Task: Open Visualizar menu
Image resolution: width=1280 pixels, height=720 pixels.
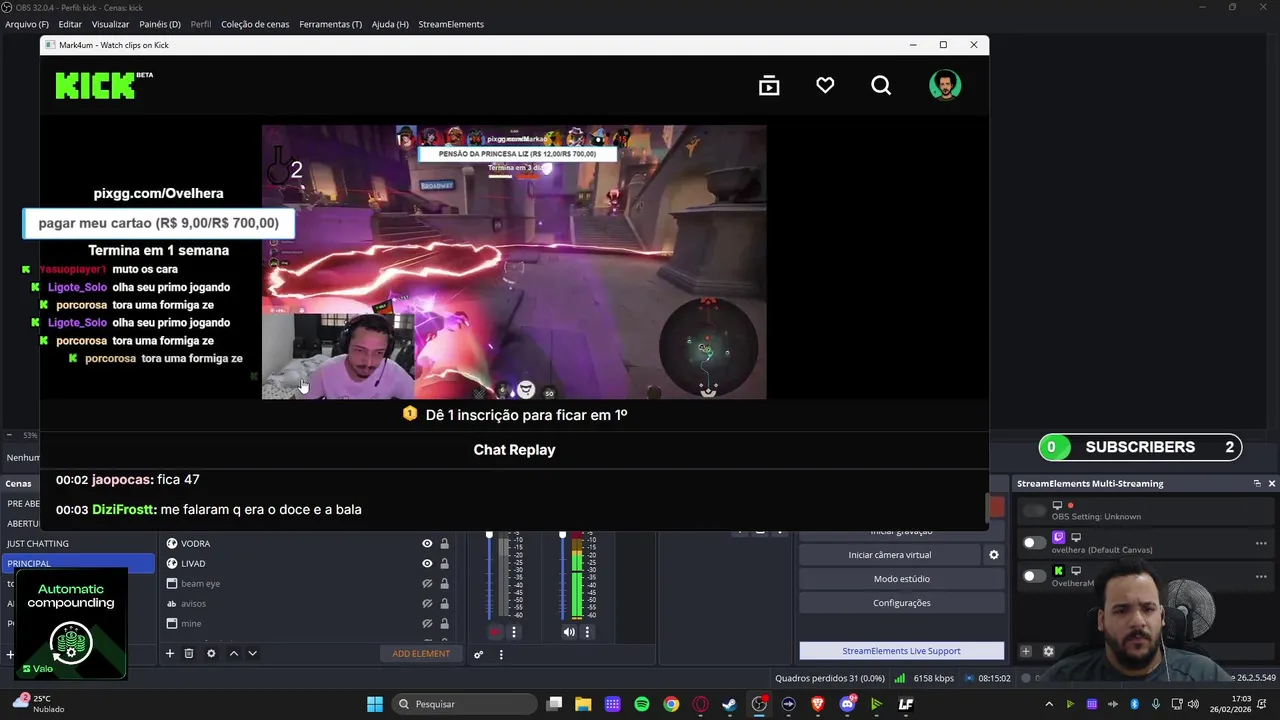Action: pyautogui.click(x=110, y=24)
